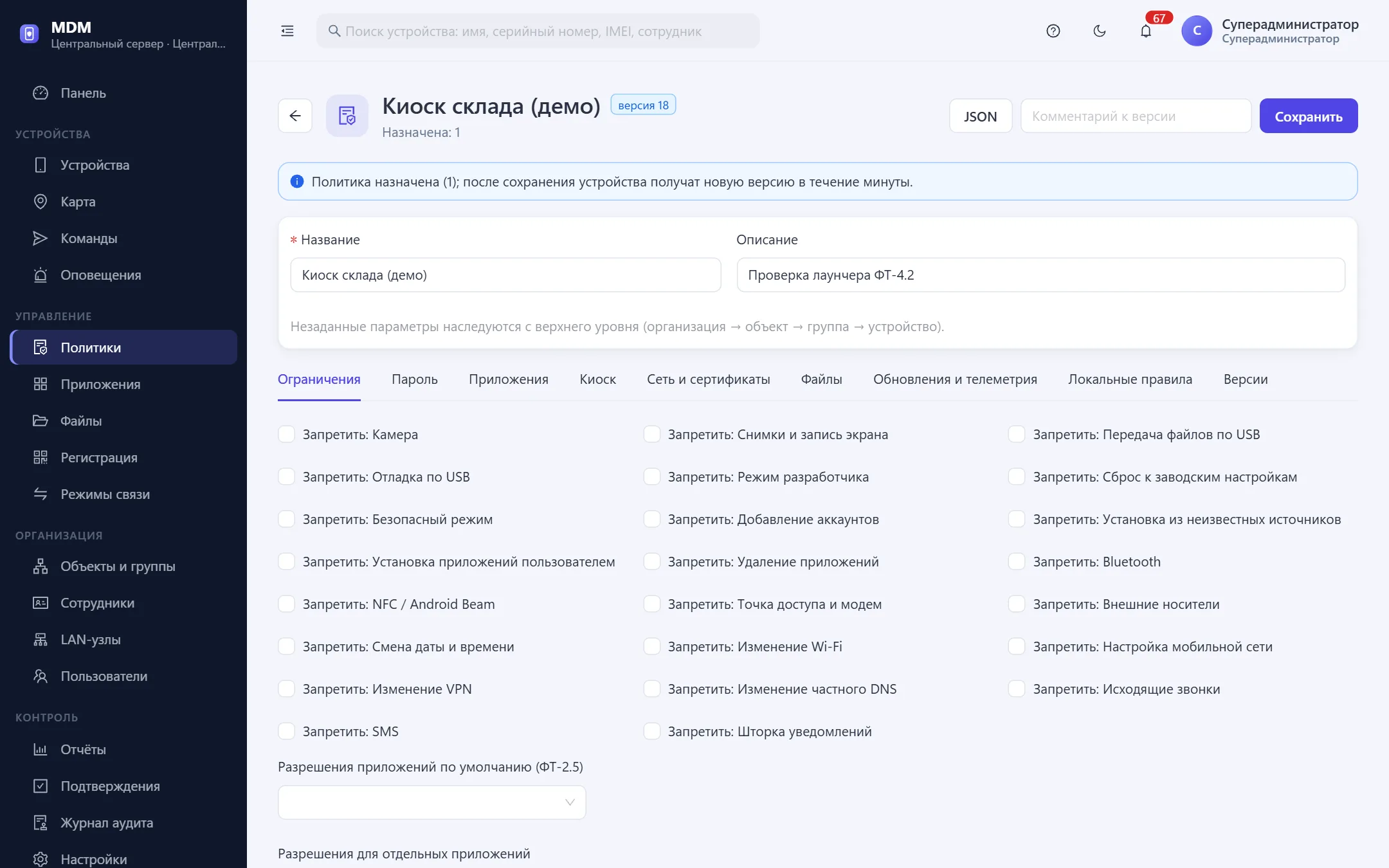Check Запретить: SMS
This screenshot has width=1389, height=868.
pos(286,731)
